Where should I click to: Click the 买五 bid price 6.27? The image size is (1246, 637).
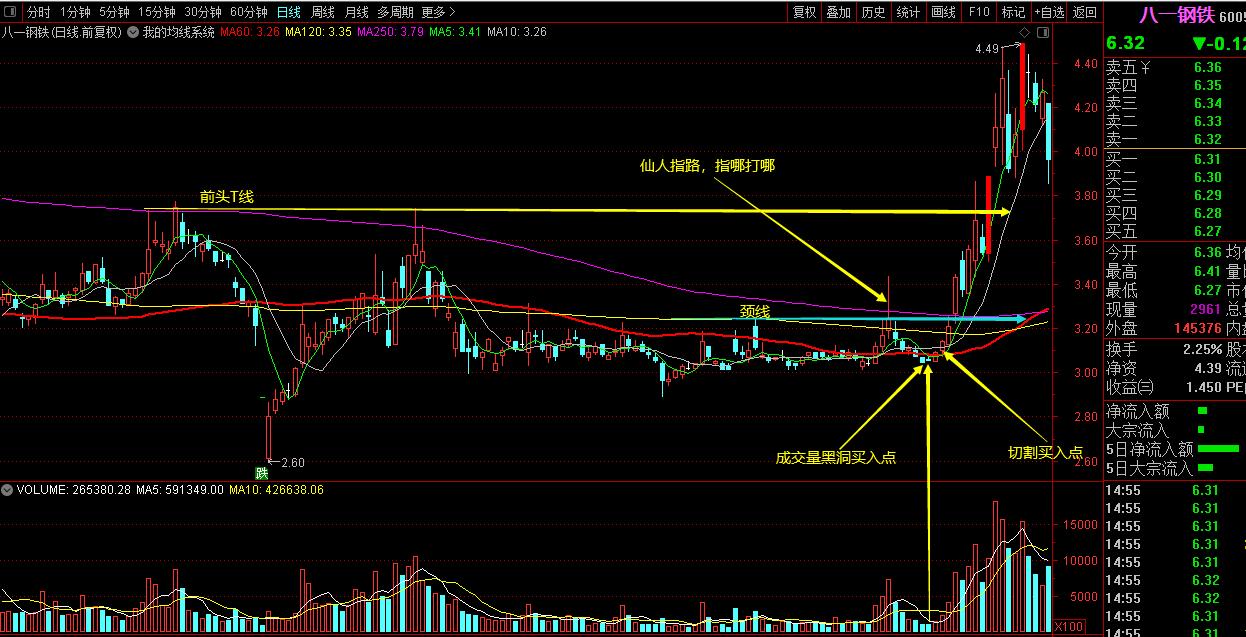point(1207,231)
